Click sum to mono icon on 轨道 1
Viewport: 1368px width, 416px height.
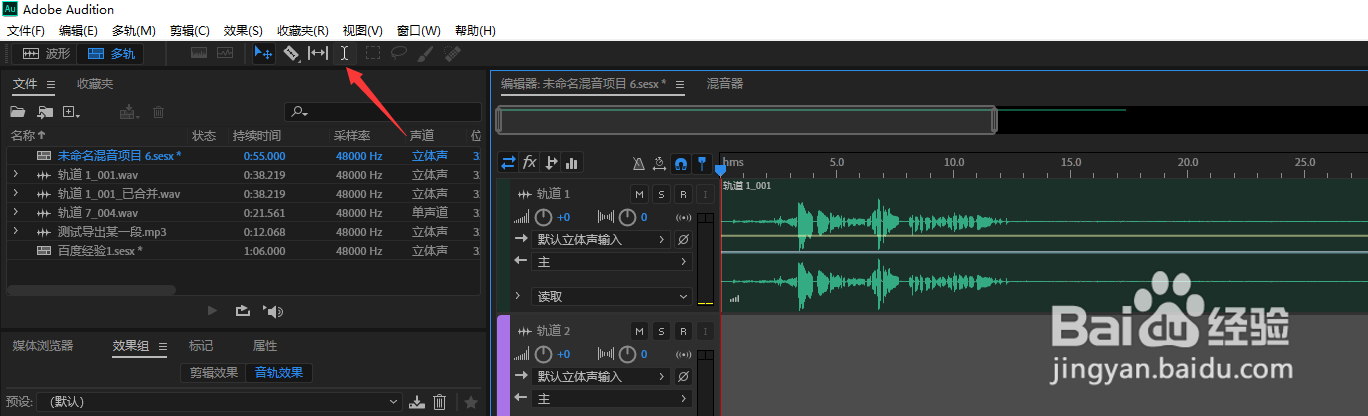click(684, 217)
